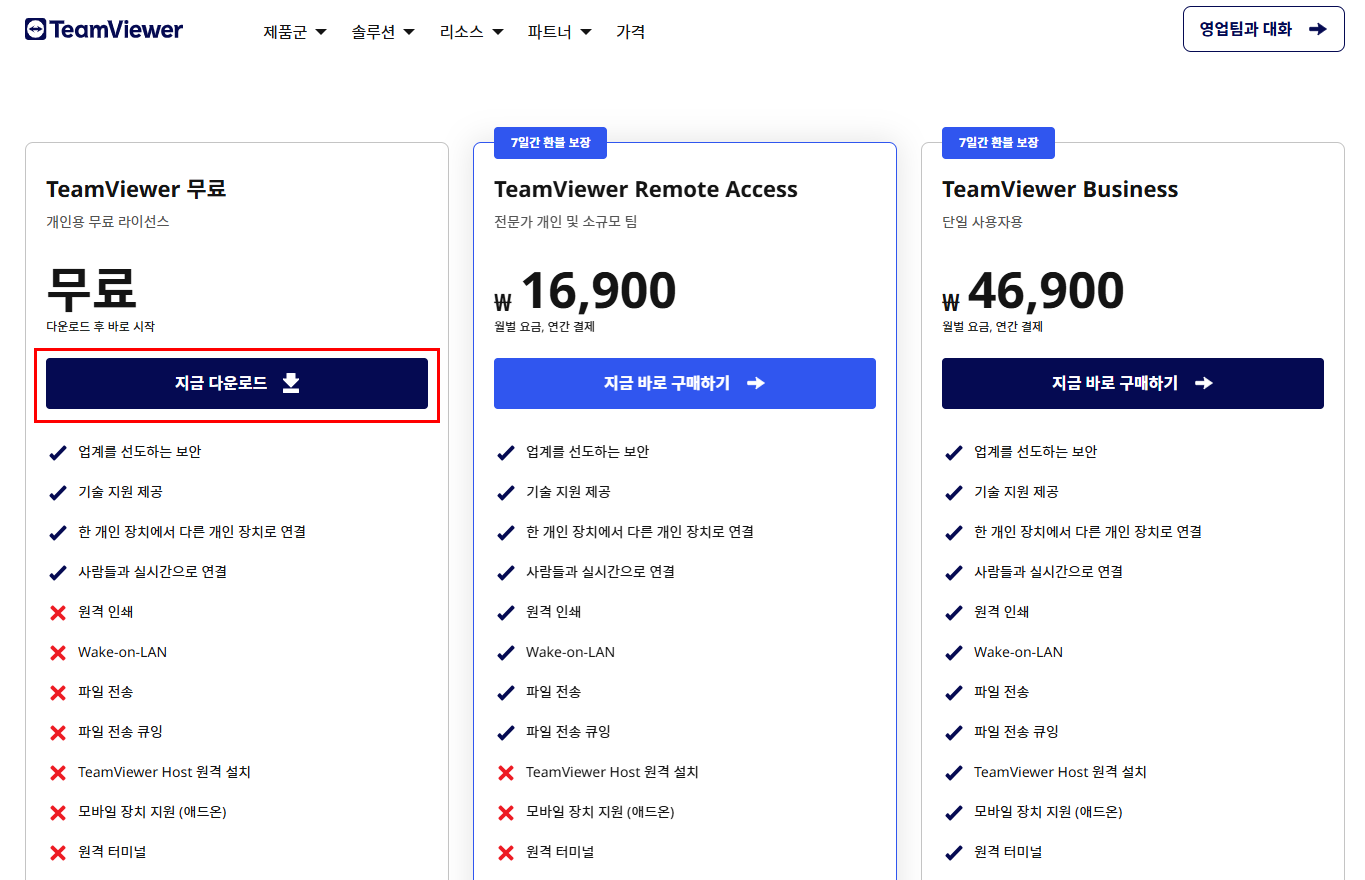
Task: Click the 단일 사용자용 subtitle
Action: coord(982,222)
